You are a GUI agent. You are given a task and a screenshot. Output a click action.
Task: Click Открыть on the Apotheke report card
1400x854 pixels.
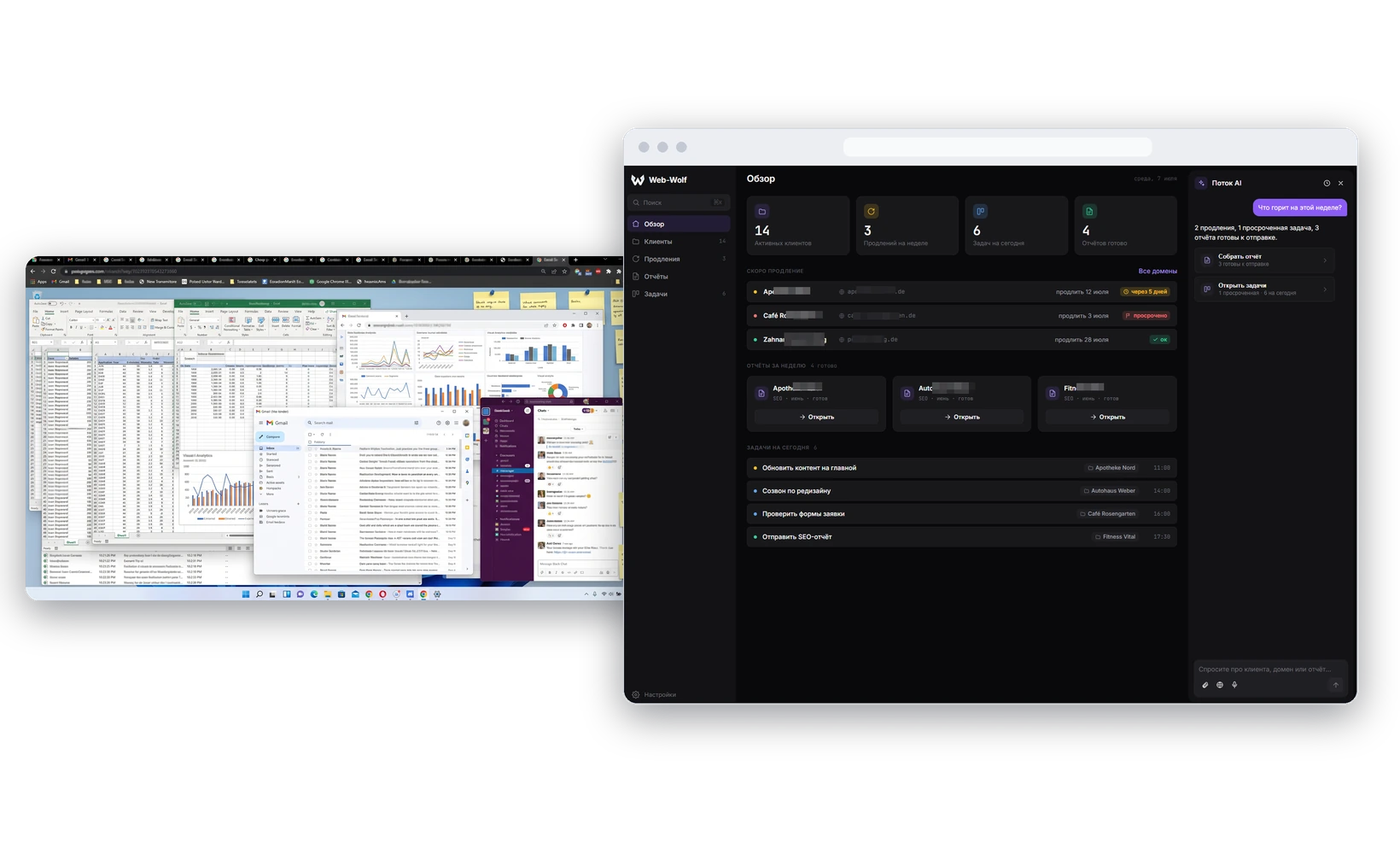[817, 417]
